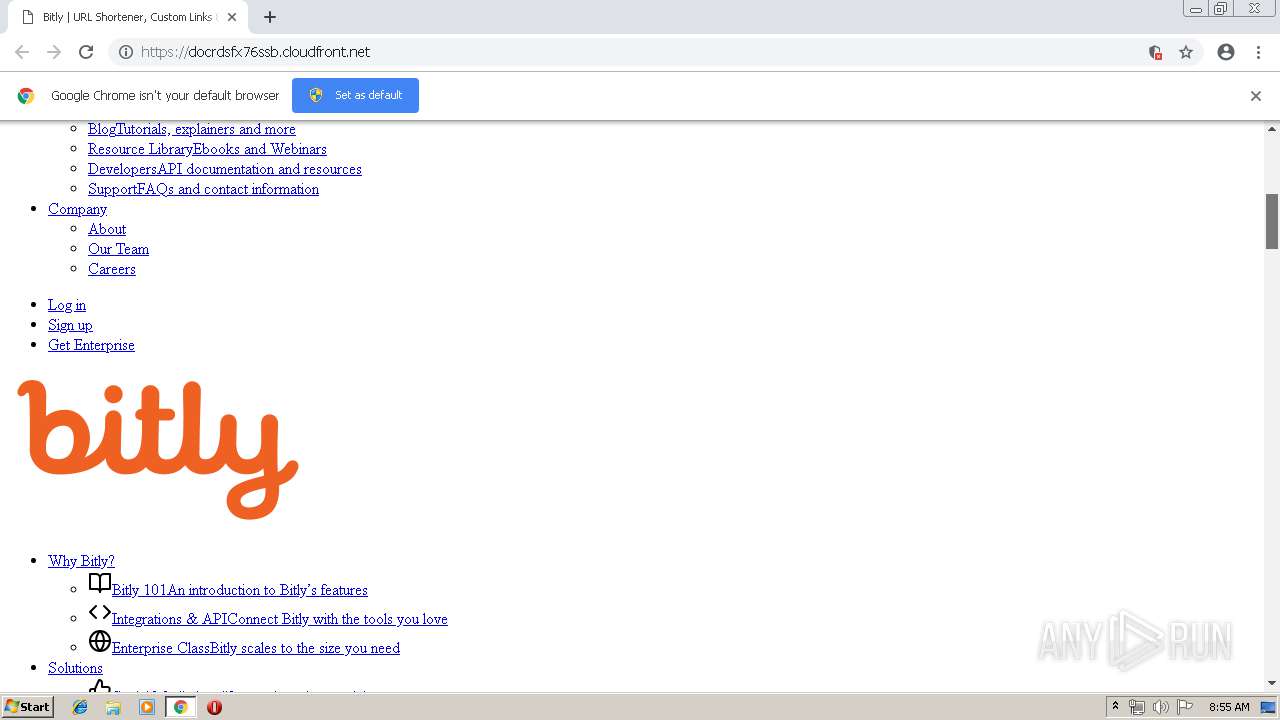The height and width of the screenshot is (720, 1280).
Task: Click the Chrome taskbar icon
Action: click(x=181, y=707)
